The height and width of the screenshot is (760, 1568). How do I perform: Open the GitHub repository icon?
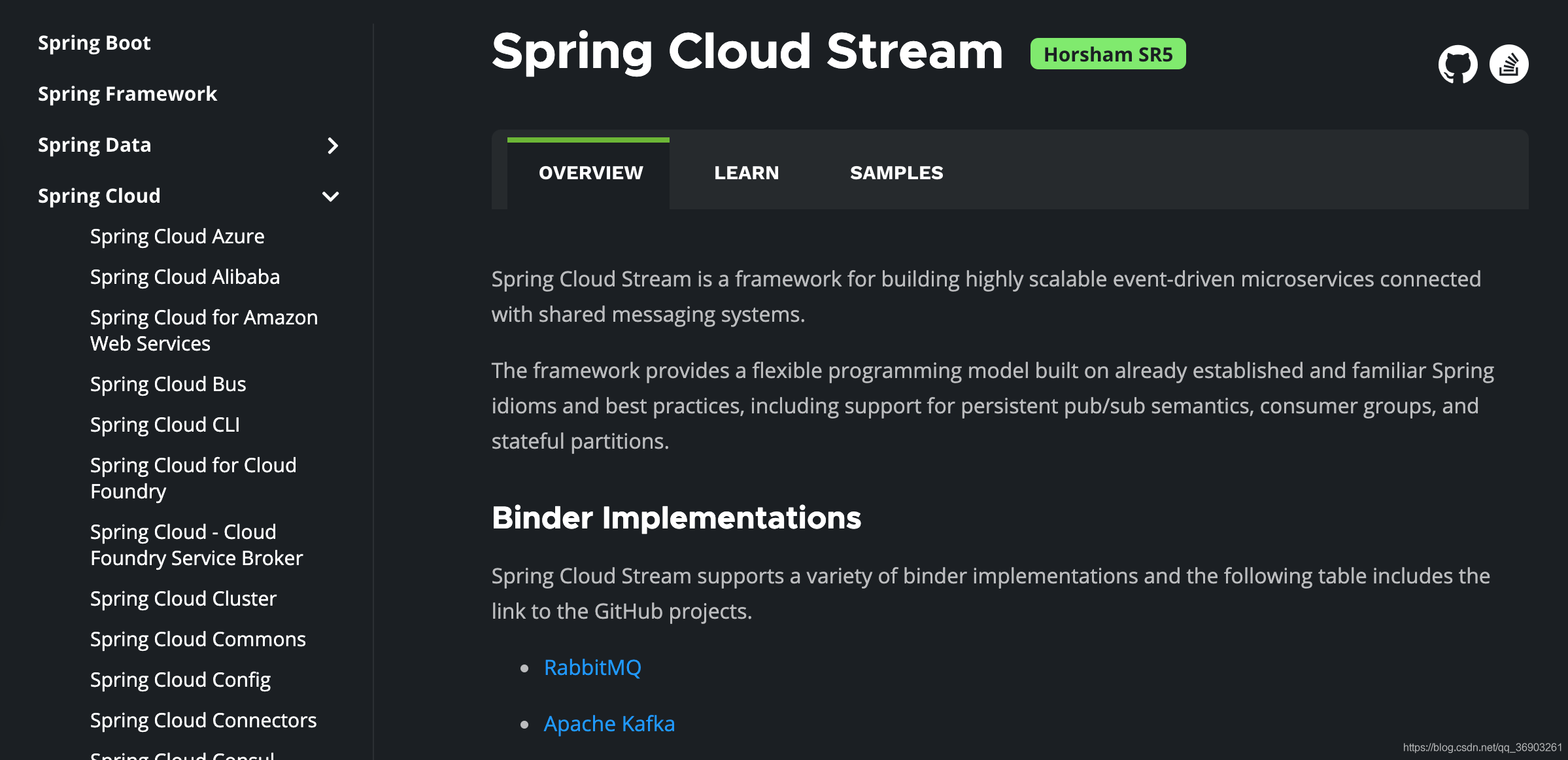(1457, 64)
